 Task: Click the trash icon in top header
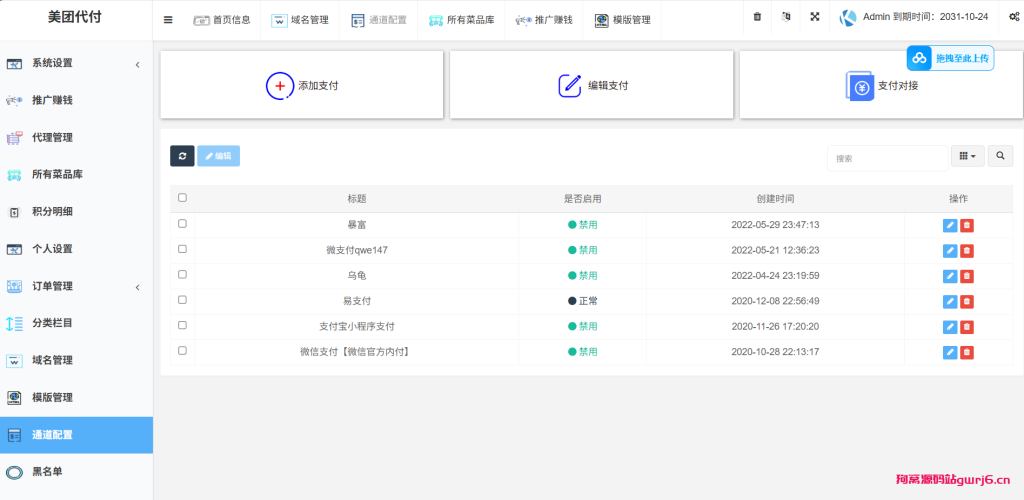pos(757,18)
